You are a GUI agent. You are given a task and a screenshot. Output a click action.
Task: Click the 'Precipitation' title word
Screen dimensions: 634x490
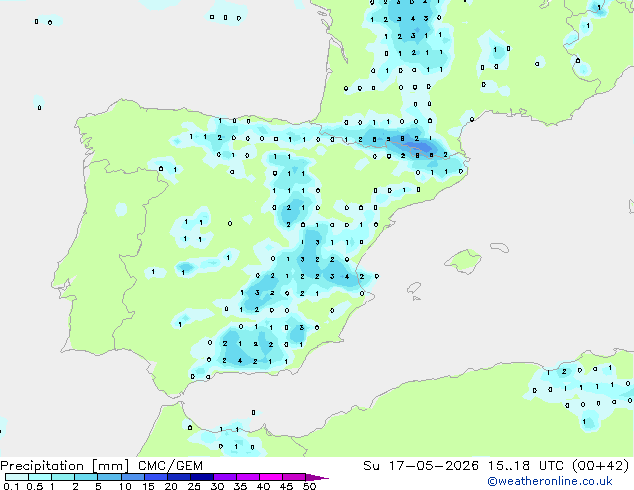[x=42, y=466]
